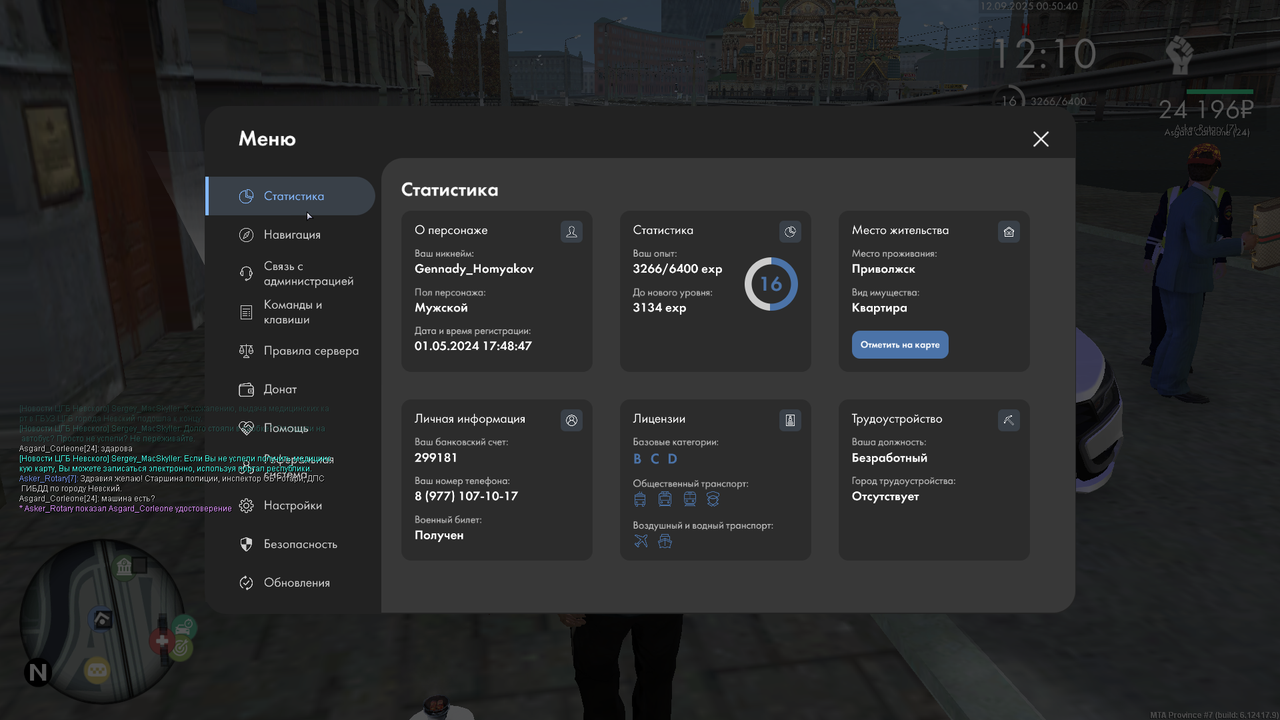
Task: Click the residence value Приволжск
Action: coord(884,269)
